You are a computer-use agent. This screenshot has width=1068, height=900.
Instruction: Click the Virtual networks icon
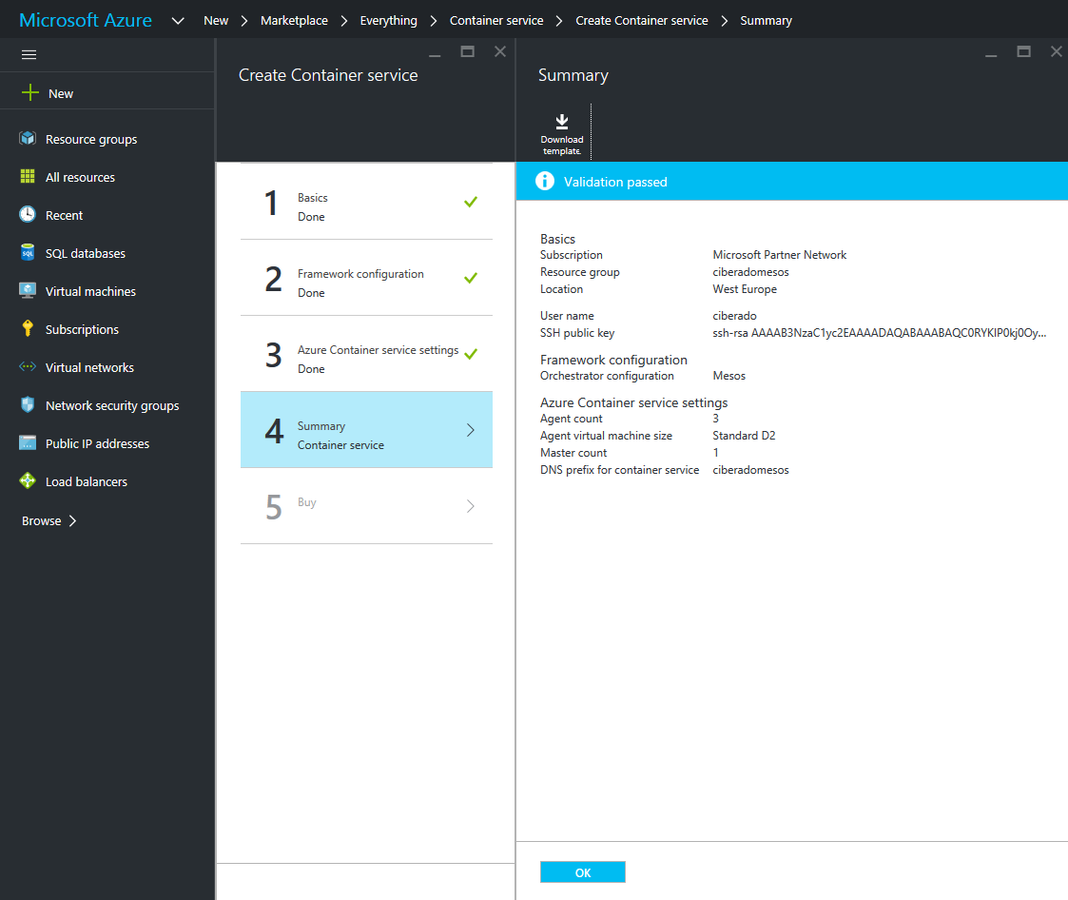click(x=27, y=367)
